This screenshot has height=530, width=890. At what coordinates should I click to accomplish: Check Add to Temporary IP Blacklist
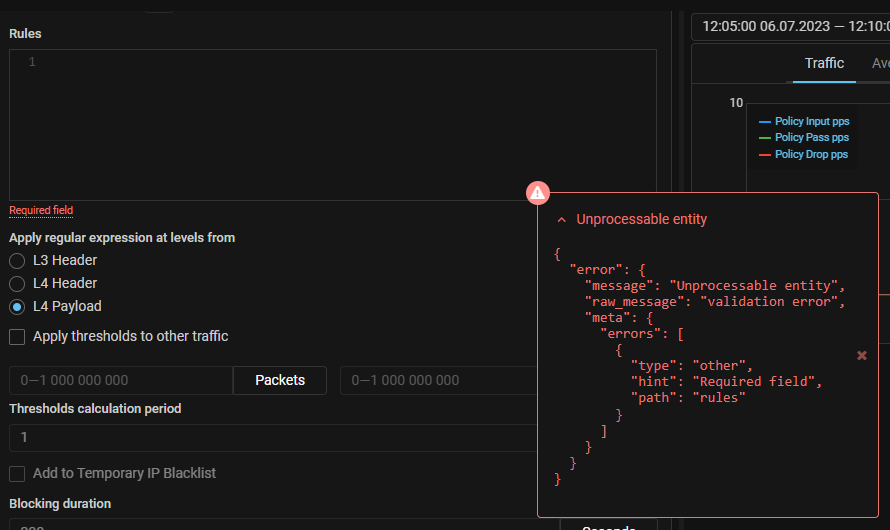(x=17, y=473)
